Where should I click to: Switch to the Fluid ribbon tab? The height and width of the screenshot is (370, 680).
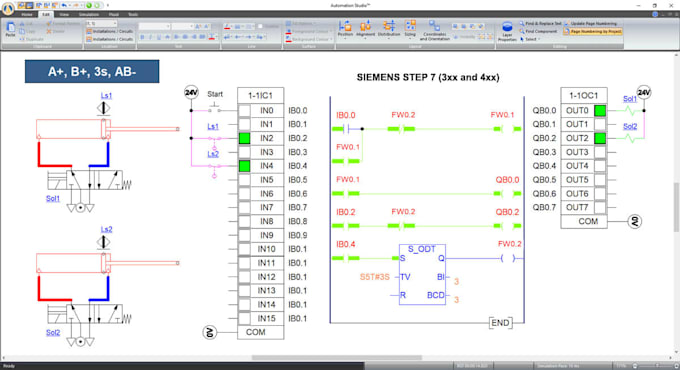[114, 14]
